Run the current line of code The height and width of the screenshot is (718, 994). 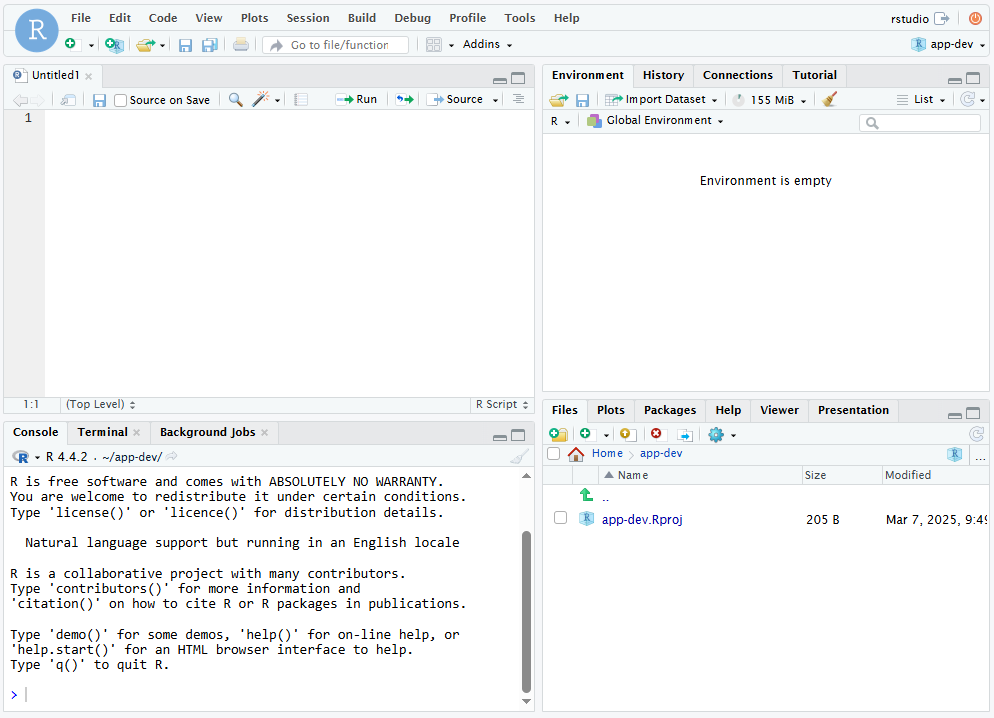[356, 99]
